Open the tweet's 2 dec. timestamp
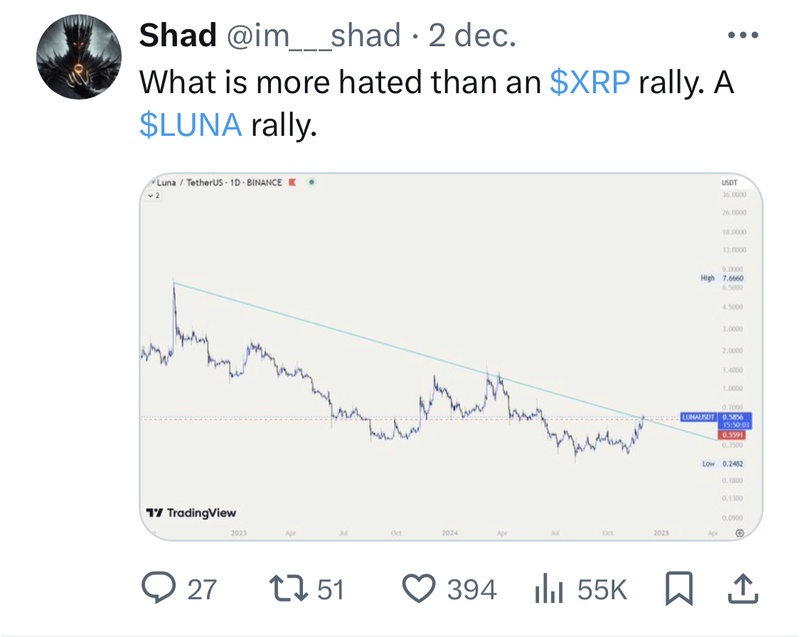The height and width of the screenshot is (637, 800). click(x=472, y=36)
